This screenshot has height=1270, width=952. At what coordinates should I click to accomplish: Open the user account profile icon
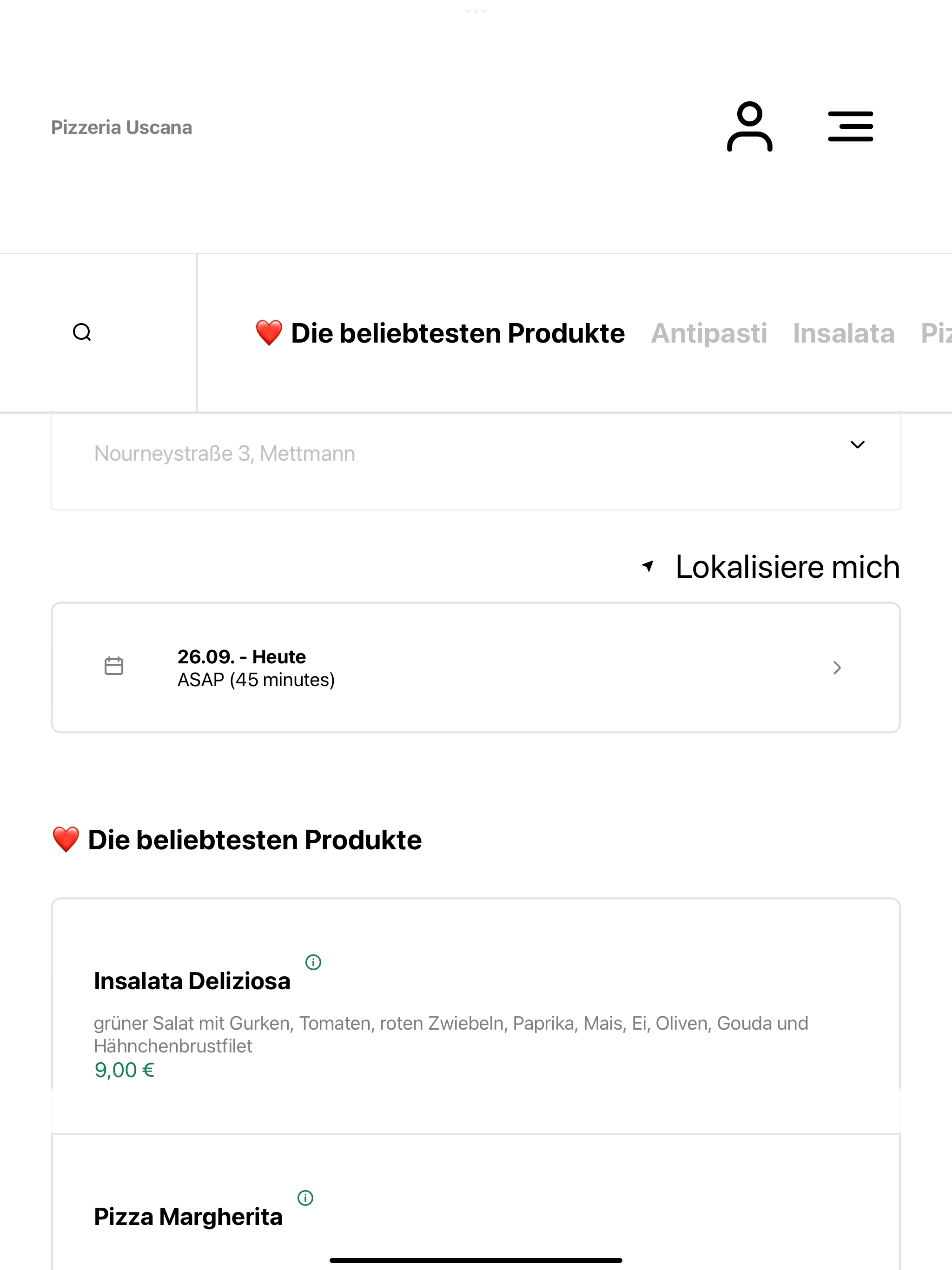(749, 126)
